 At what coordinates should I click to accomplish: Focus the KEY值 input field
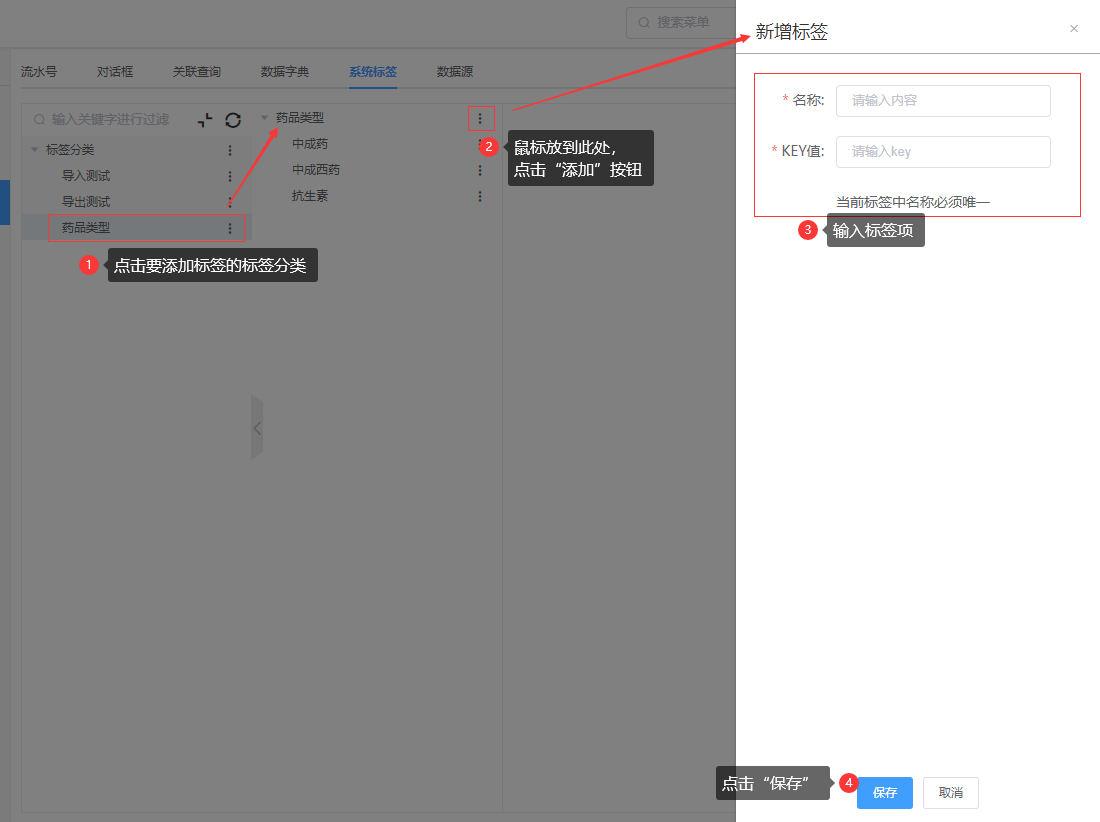coord(943,151)
